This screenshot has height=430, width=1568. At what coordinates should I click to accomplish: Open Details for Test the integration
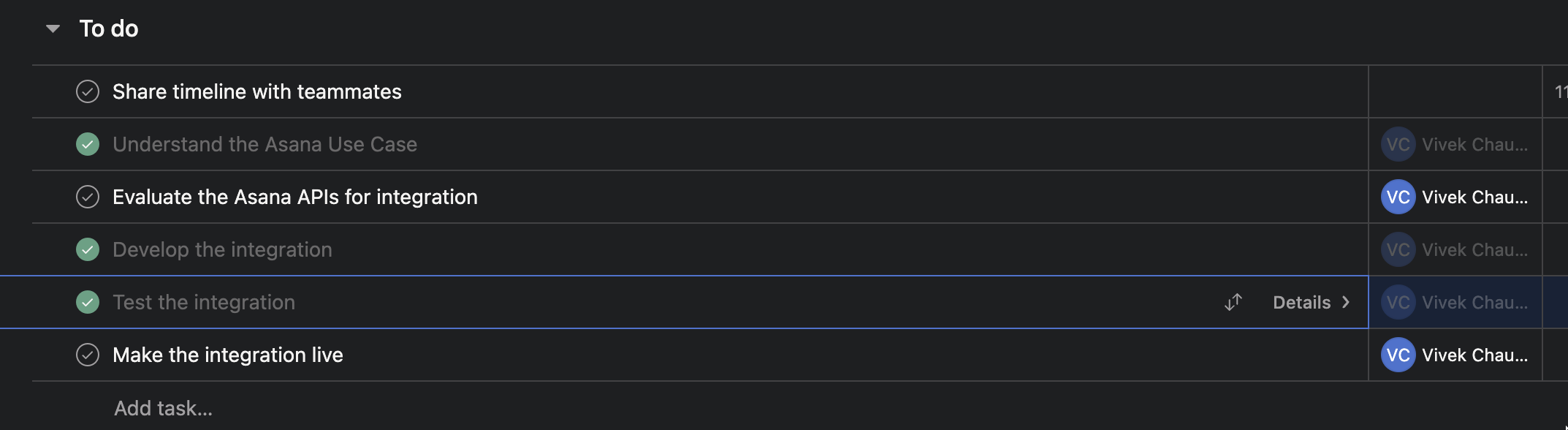pos(1301,303)
